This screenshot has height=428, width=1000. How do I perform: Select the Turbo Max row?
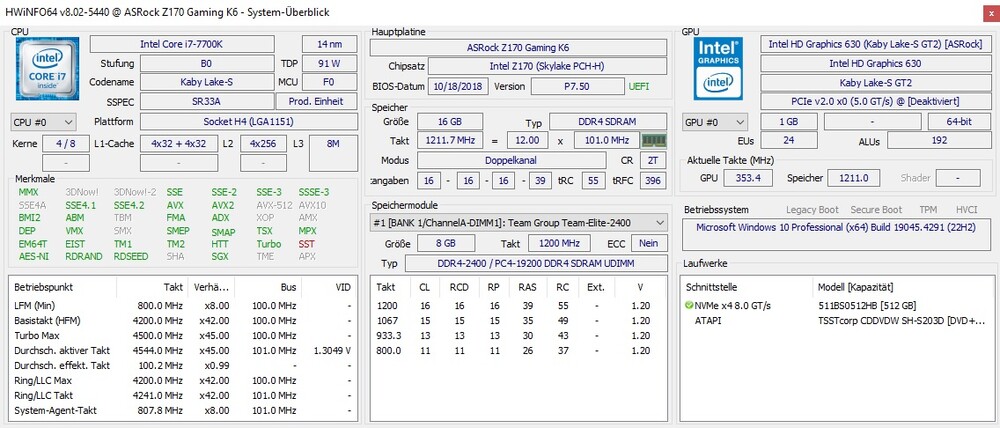(183, 336)
